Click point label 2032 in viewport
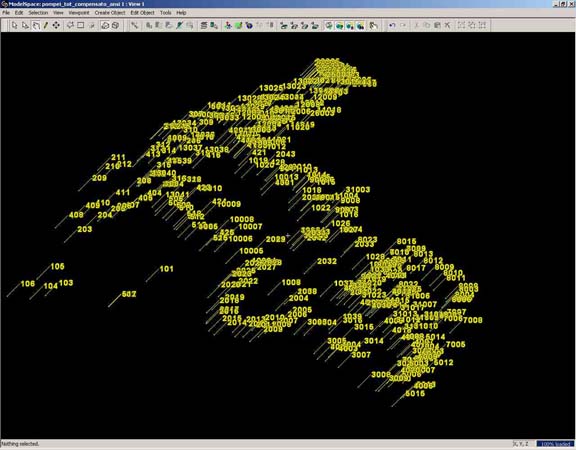This screenshot has height=450, width=576. (327, 261)
